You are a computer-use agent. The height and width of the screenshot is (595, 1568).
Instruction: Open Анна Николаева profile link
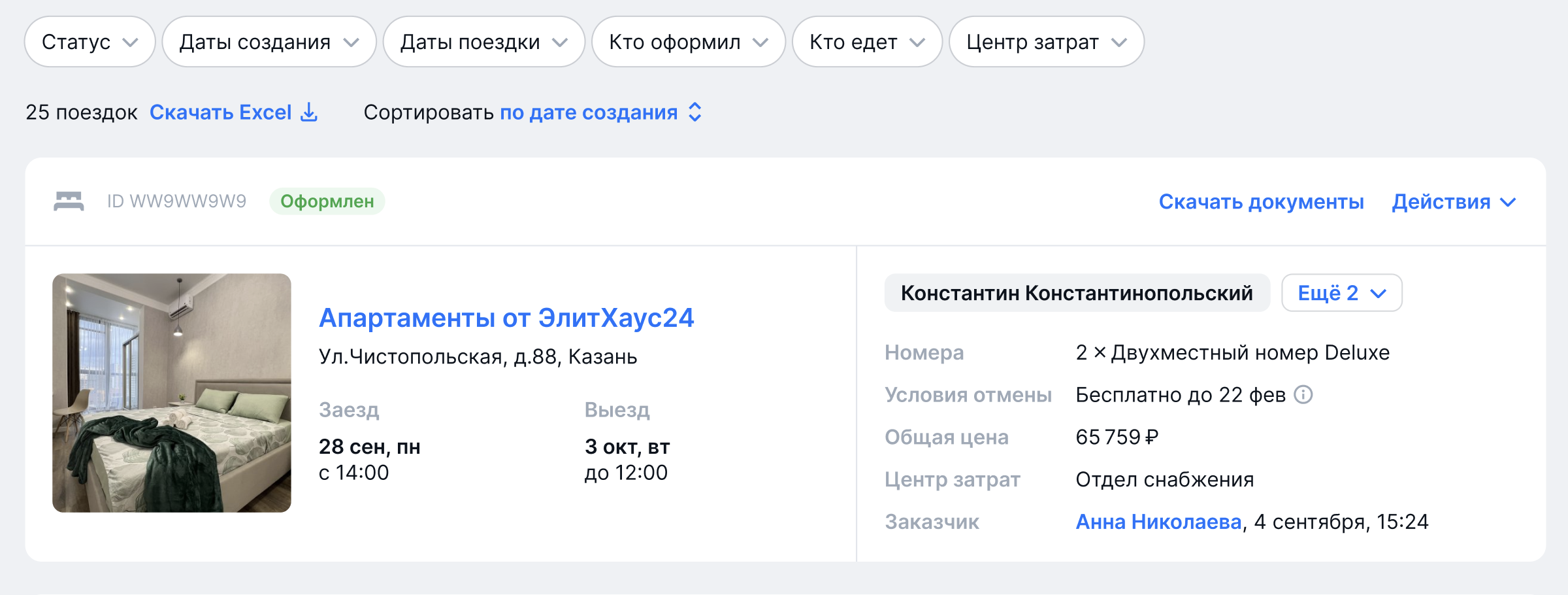tap(1158, 522)
